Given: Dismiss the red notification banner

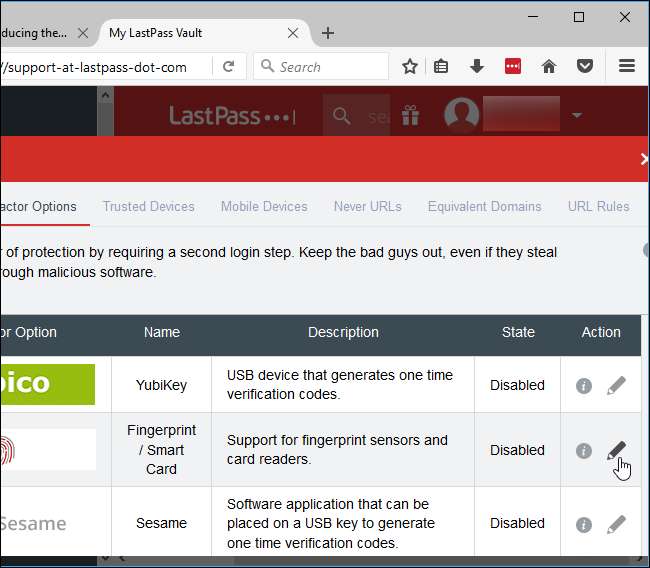Looking at the screenshot, I should point(645,159).
